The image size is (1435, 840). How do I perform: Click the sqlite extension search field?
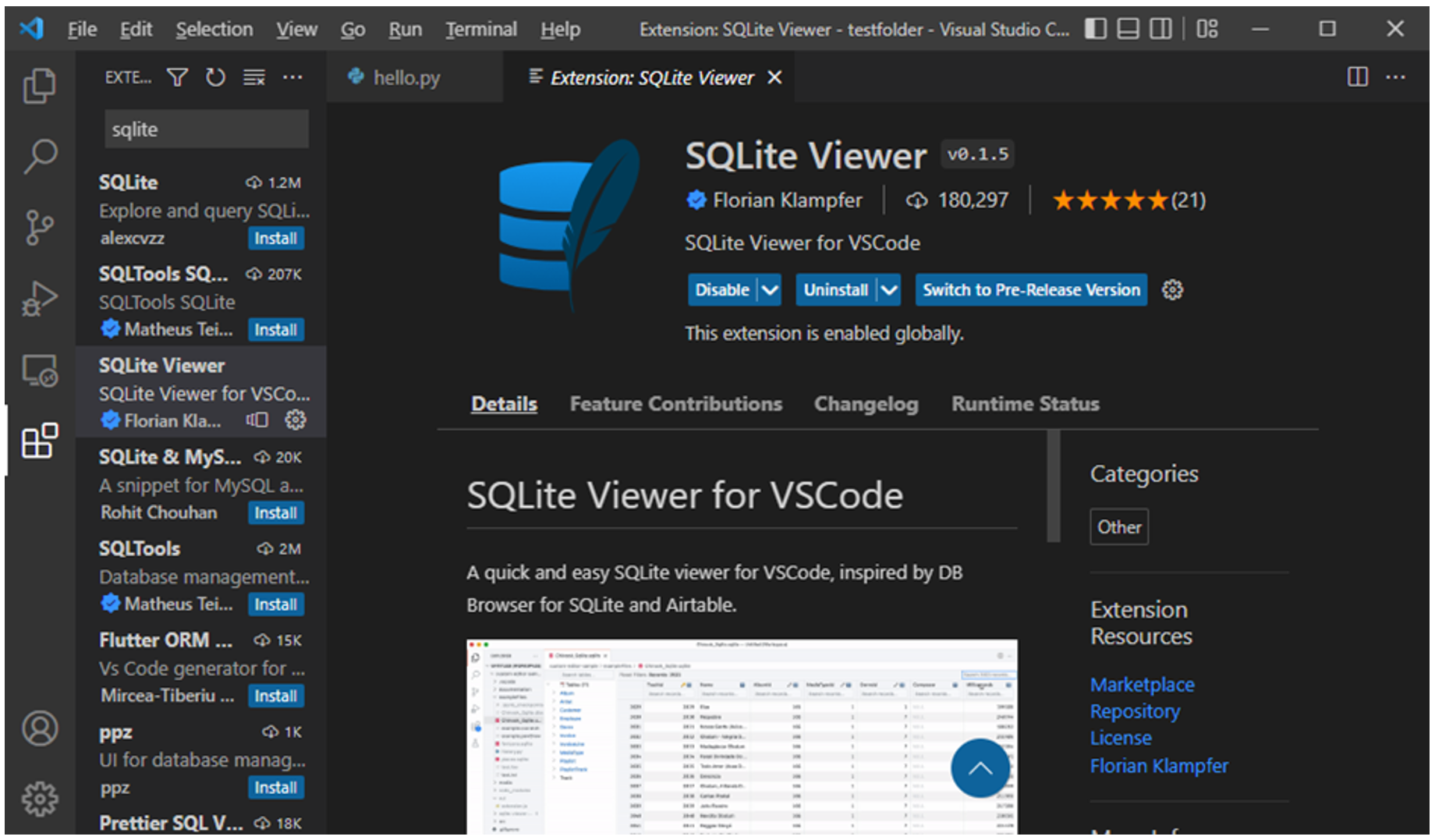pos(206,129)
